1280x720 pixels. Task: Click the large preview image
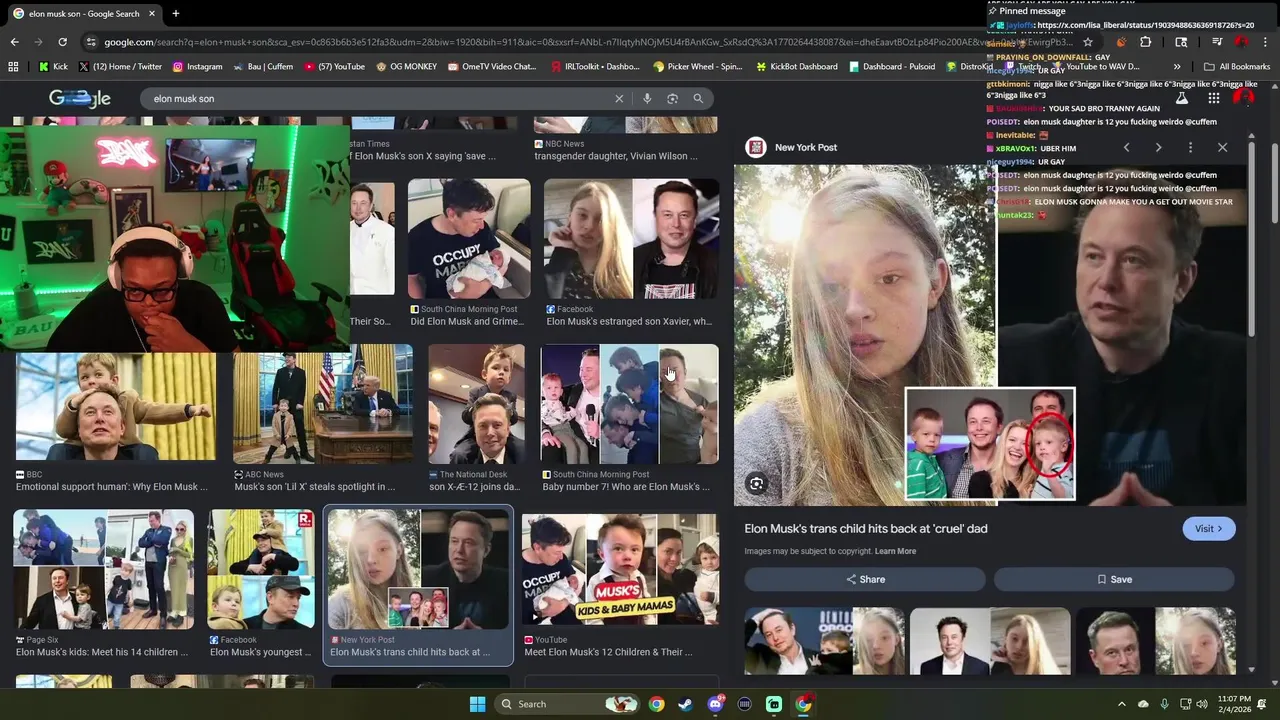[x=990, y=335]
